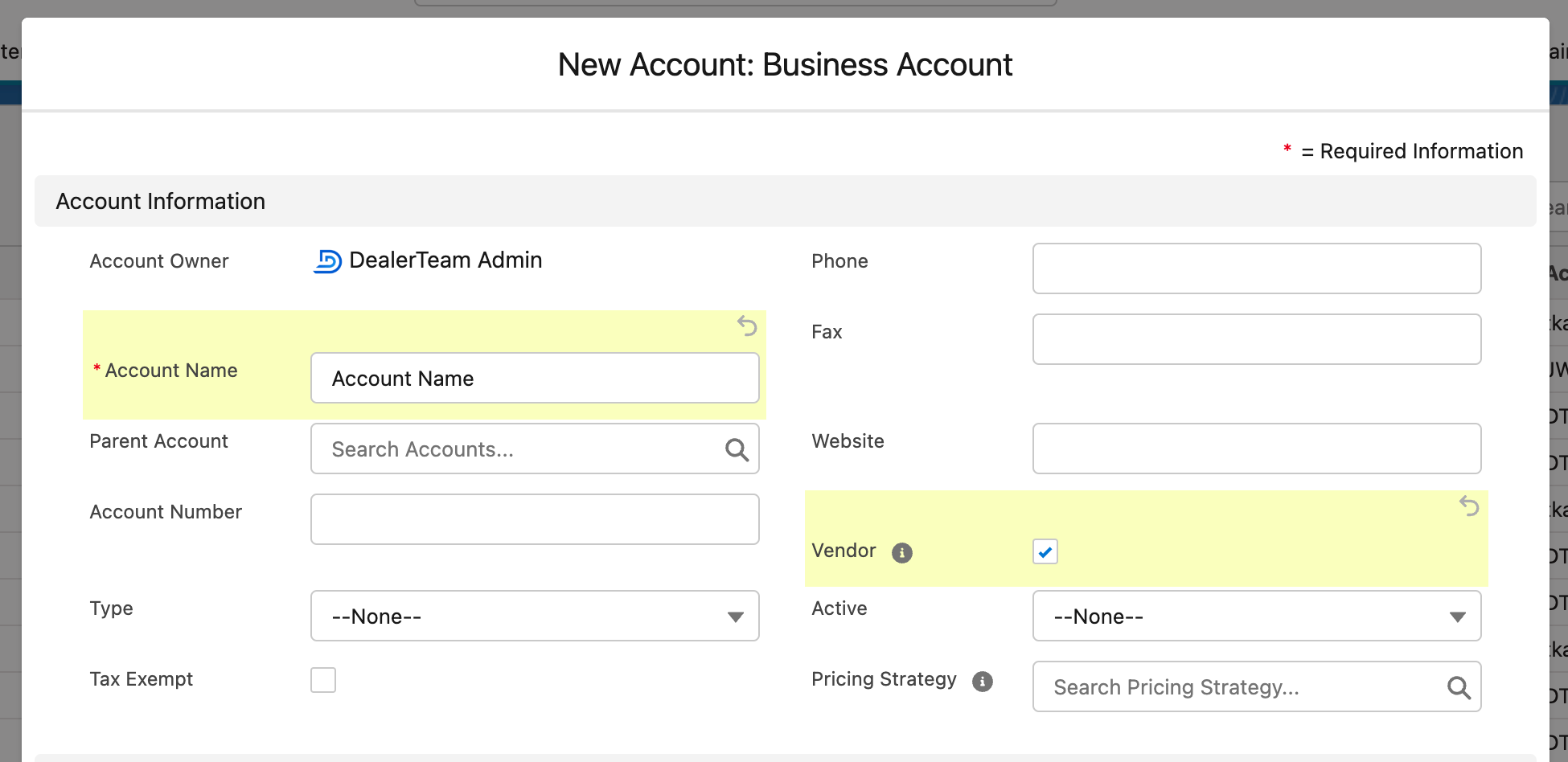Click inside the Account Name text field

tap(534, 378)
